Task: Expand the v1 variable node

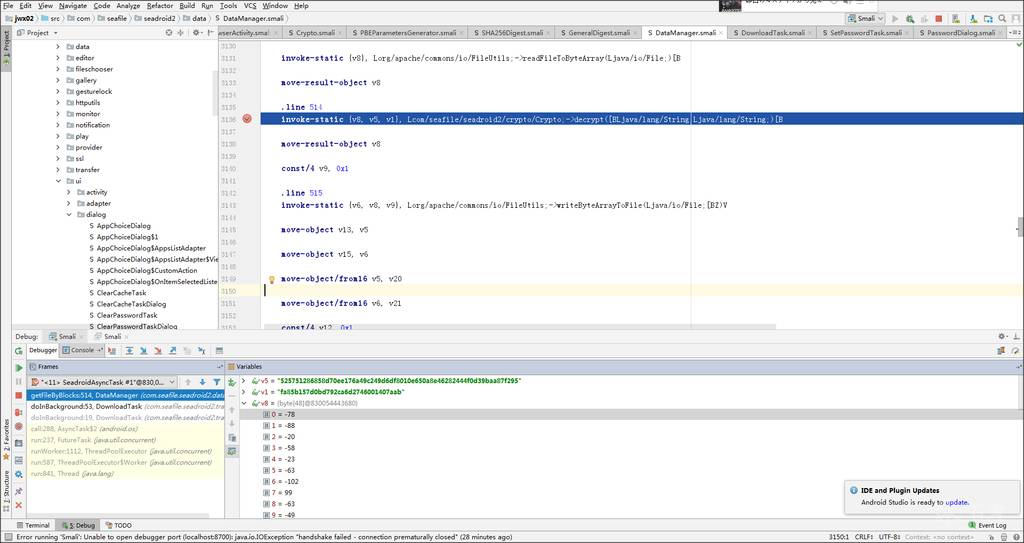Action: (244, 392)
